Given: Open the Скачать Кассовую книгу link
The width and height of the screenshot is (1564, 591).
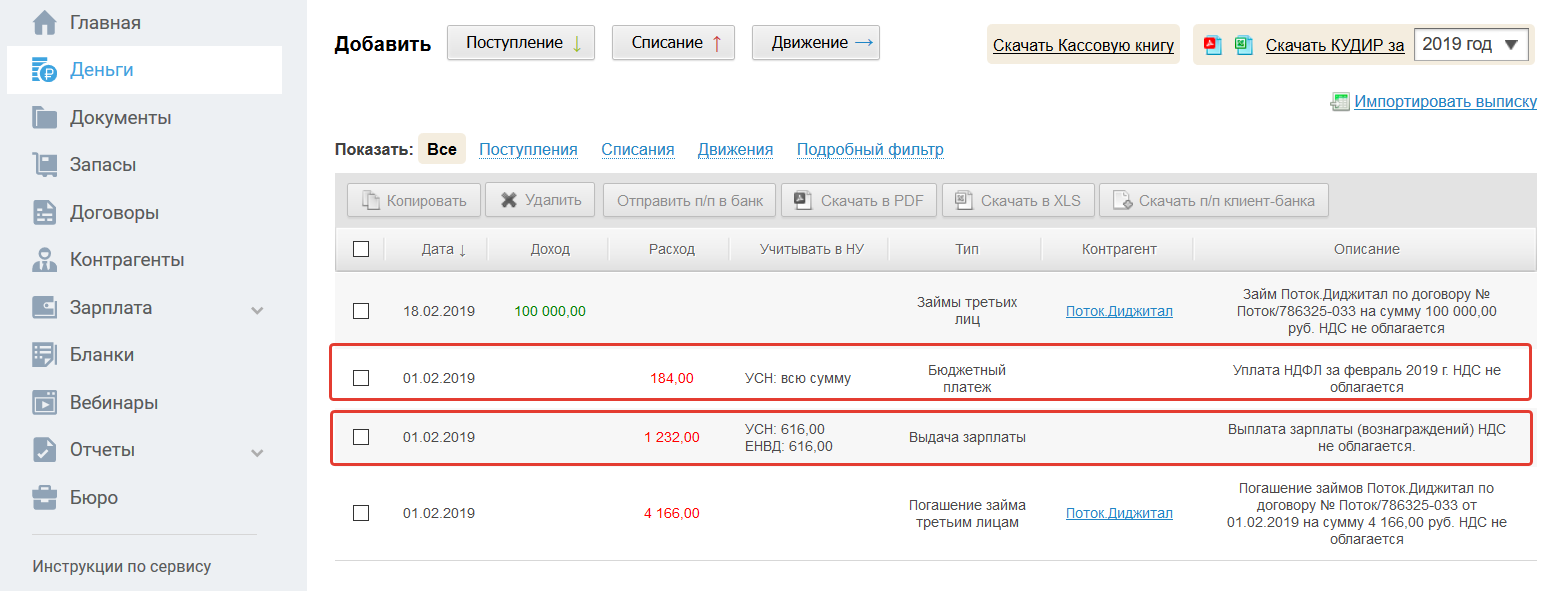Looking at the screenshot, I should [x=1083, y=45].
